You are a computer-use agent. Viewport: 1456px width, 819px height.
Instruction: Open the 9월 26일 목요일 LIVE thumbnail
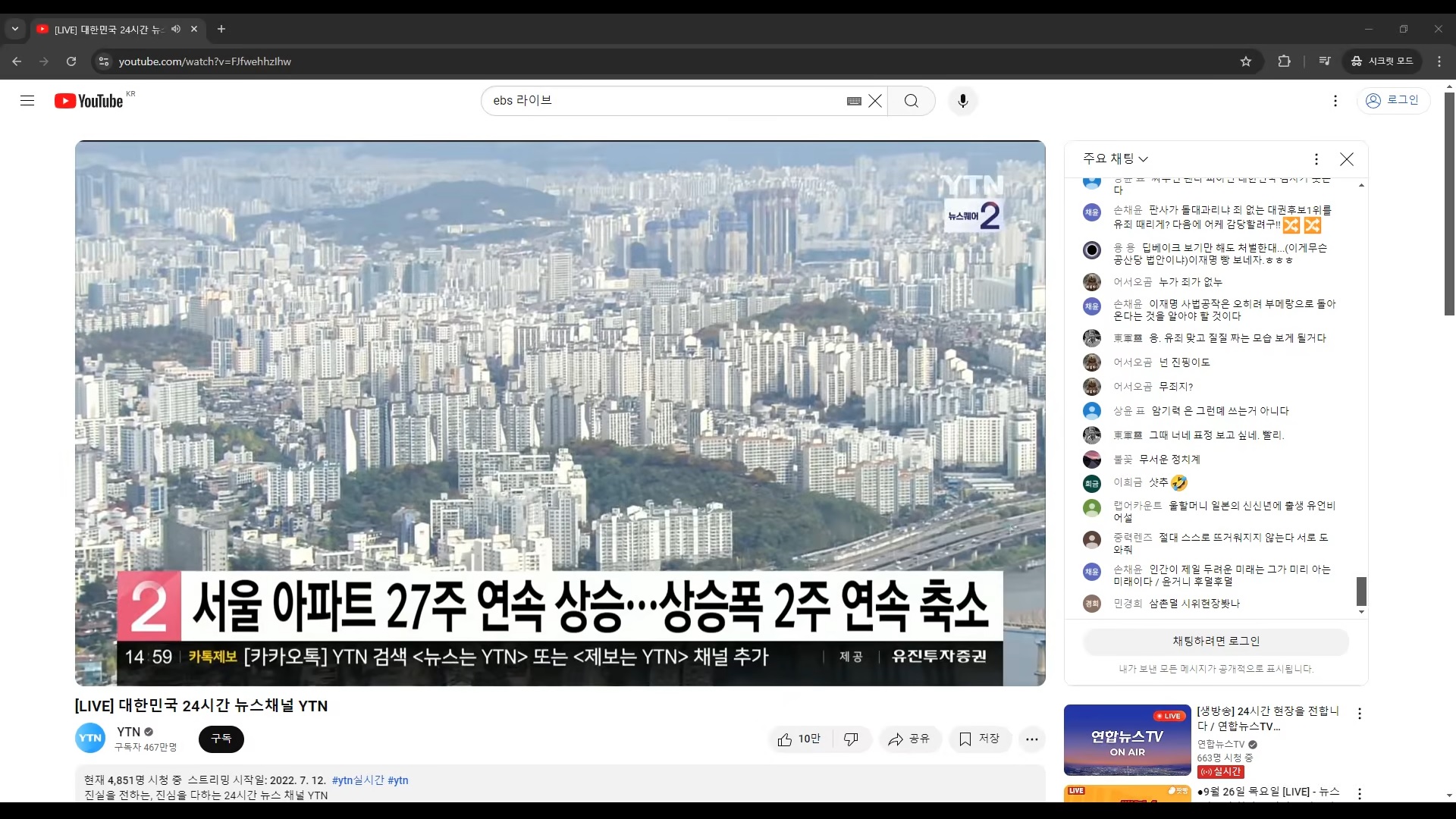(x=1127, y=793)
